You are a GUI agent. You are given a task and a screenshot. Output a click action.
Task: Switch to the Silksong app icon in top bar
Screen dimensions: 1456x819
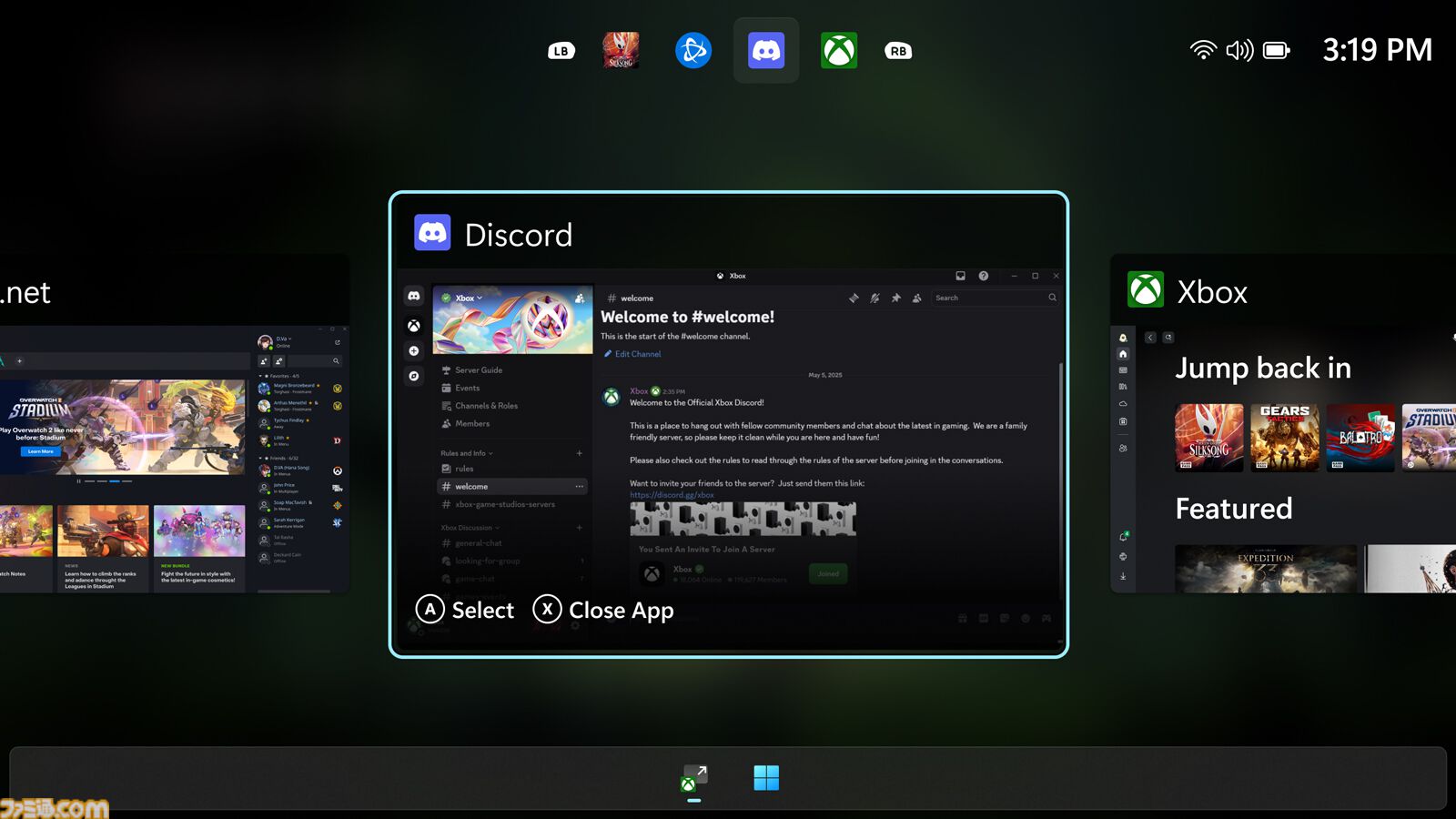pos(621,51)
